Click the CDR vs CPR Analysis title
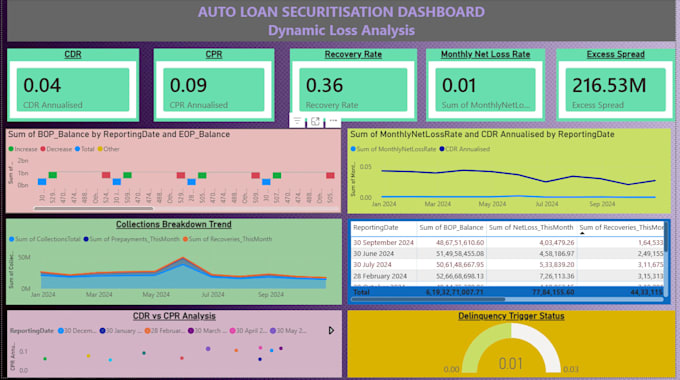The height and width of the screenshot is (380, 680). 174,316
